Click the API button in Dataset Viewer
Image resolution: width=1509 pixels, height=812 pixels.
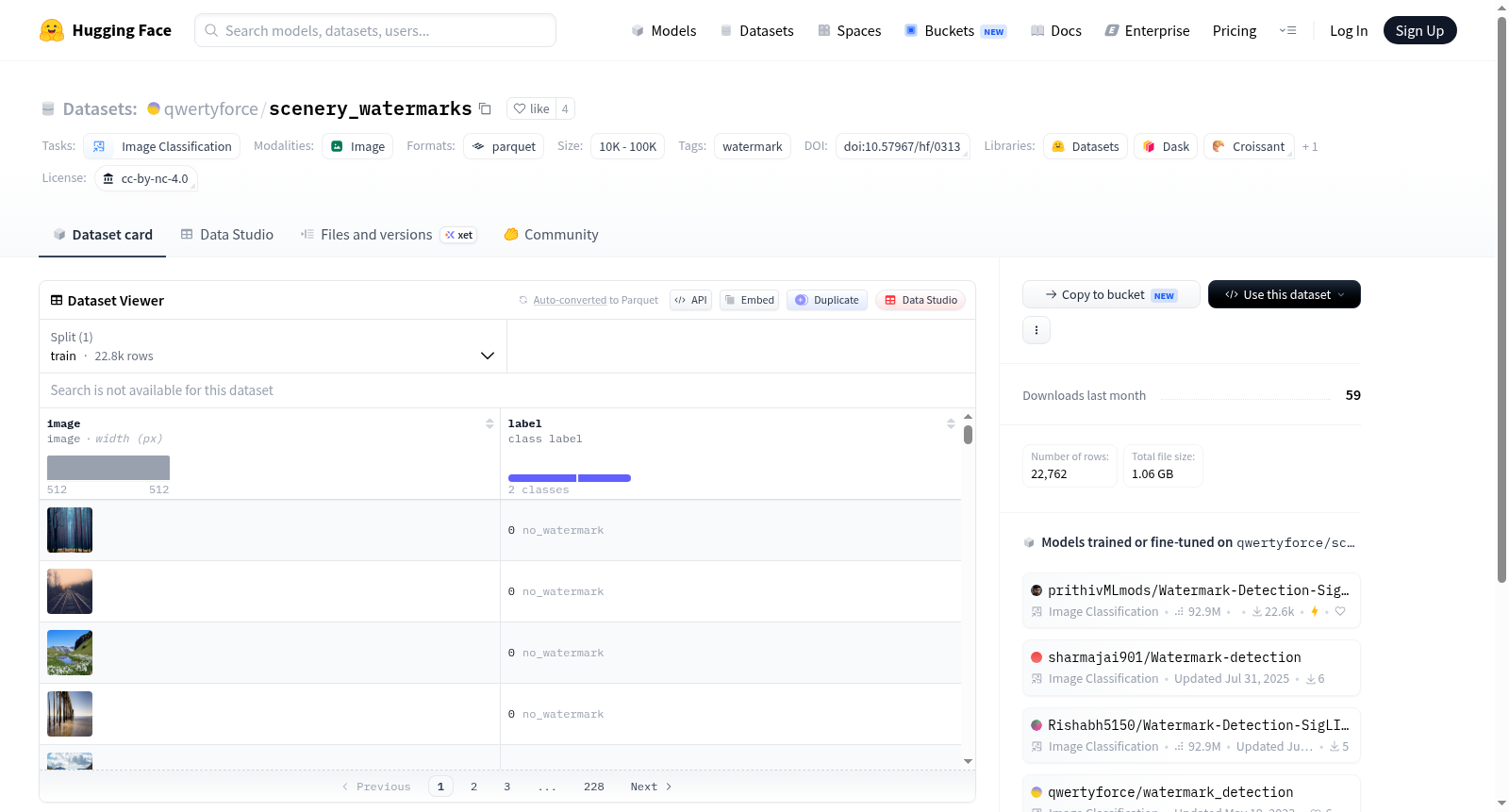point(690,300)
